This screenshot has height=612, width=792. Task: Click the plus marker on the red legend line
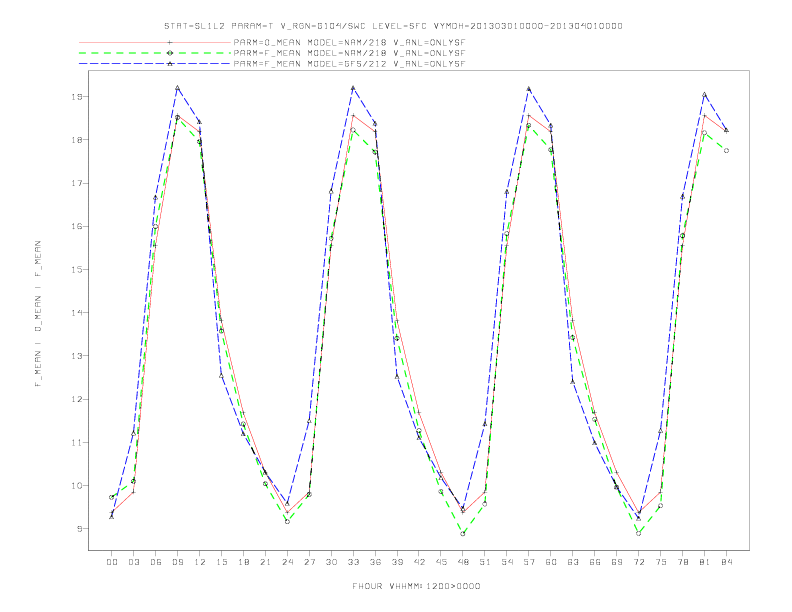coord(170,42)
